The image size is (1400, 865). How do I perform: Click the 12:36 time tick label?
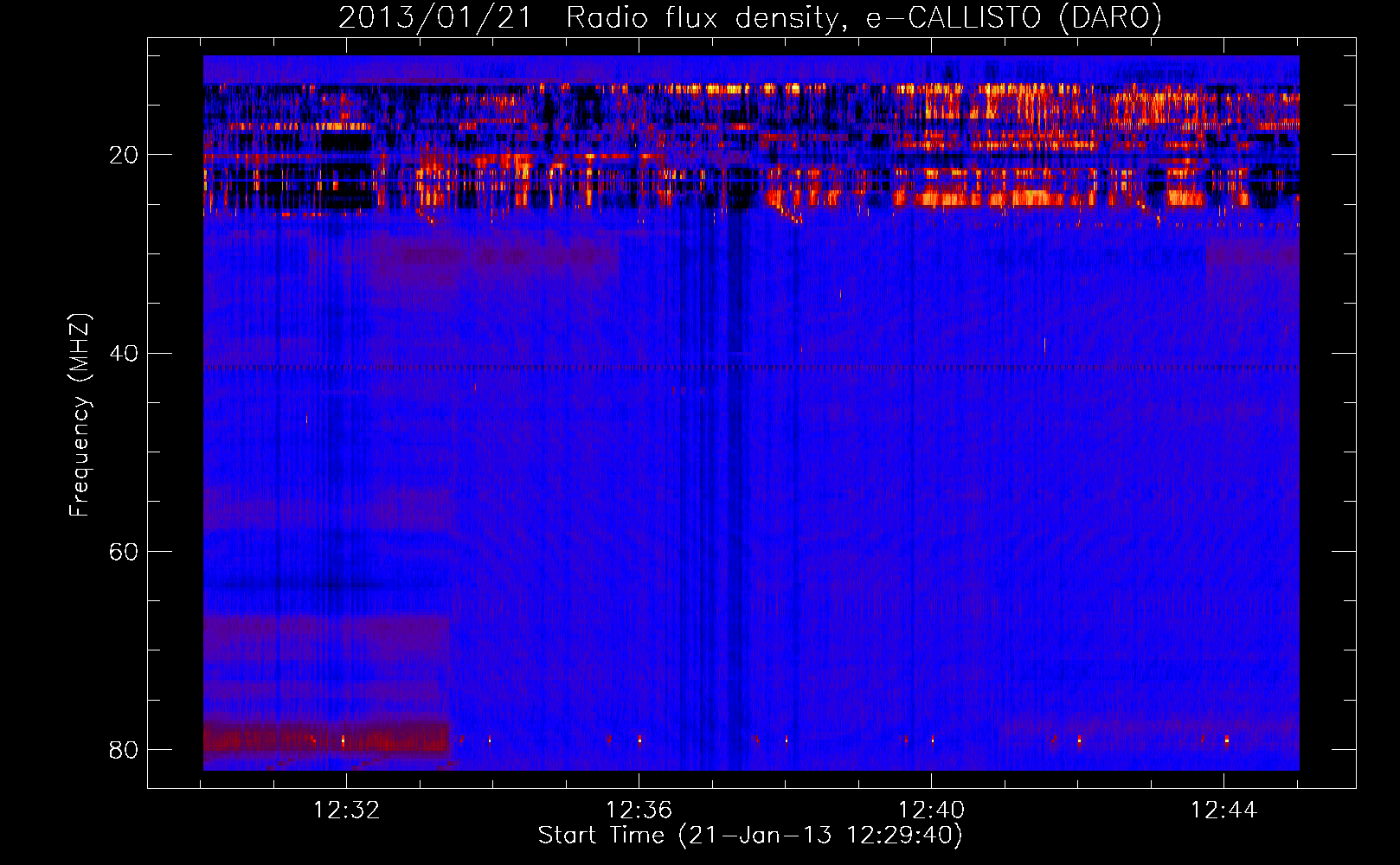[639, 811]
